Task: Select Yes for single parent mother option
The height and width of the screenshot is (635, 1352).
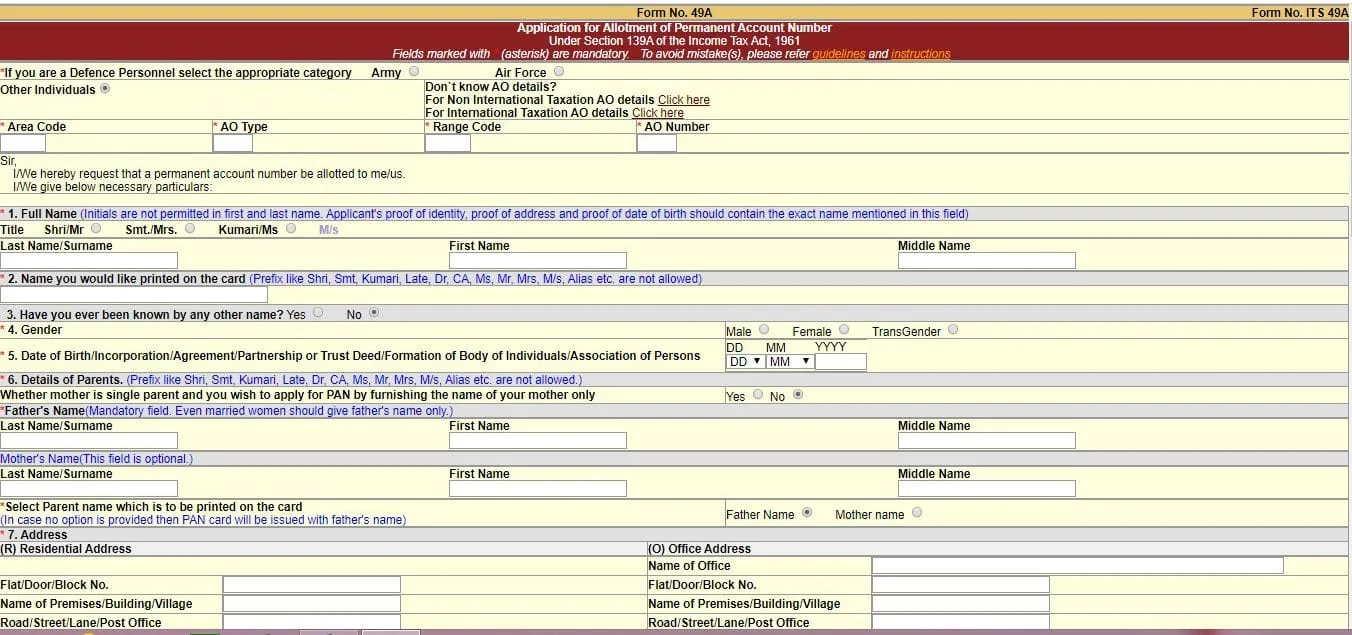Action: coord(758,395)
